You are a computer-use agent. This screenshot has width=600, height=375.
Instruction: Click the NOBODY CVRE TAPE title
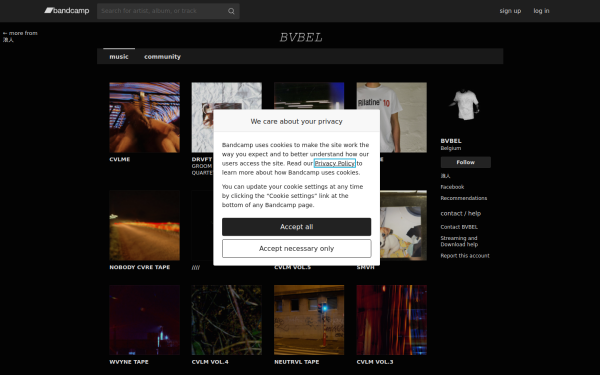140,267
